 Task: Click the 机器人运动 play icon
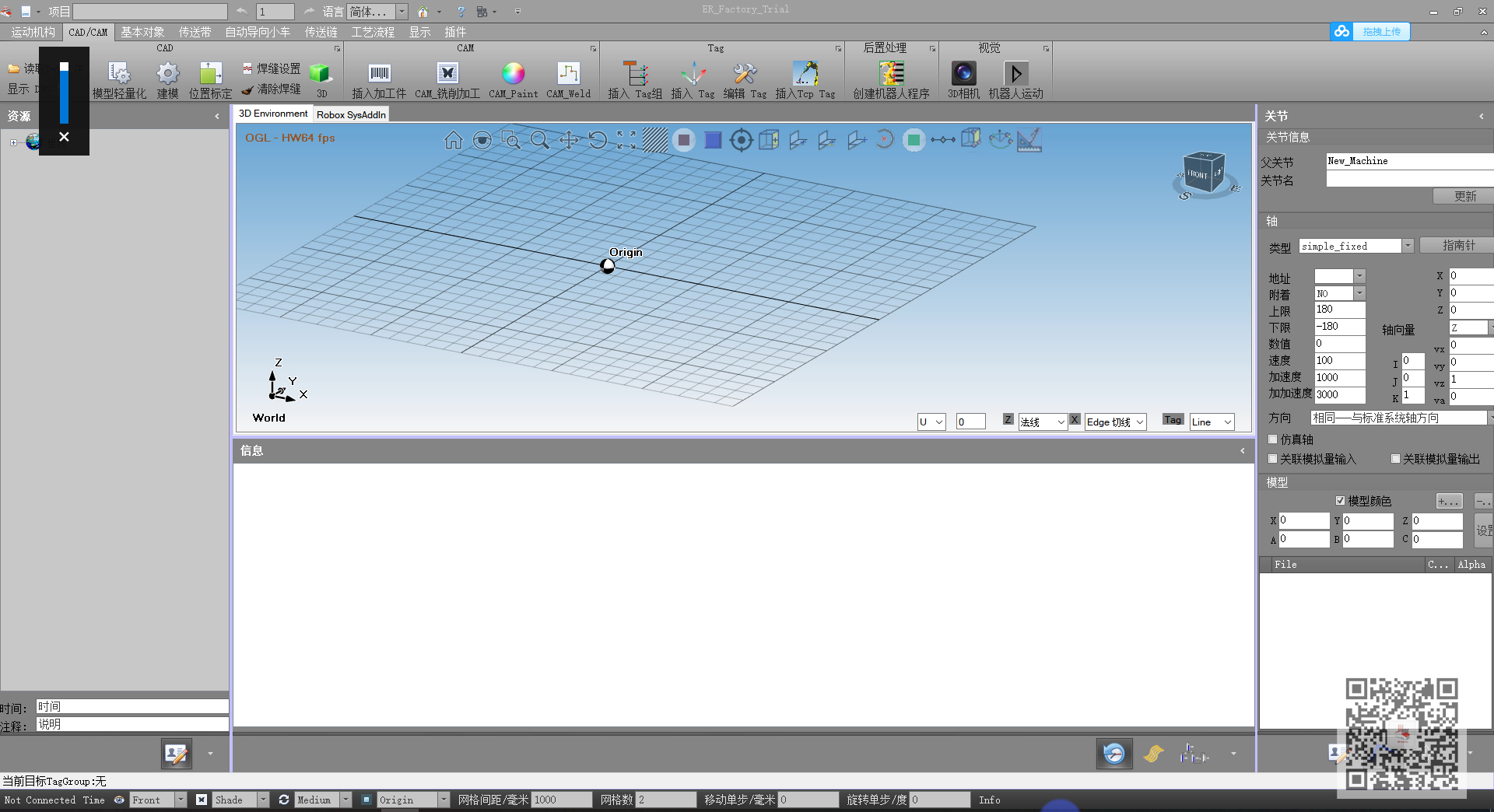point(1015,74)
